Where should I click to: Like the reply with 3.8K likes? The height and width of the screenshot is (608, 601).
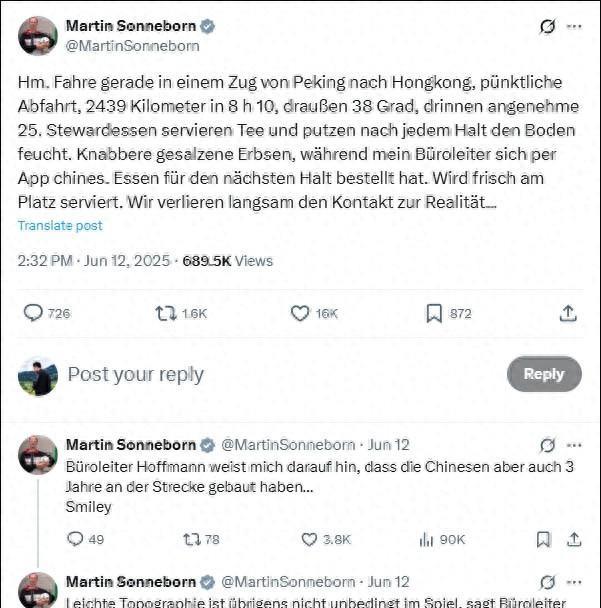309,539
